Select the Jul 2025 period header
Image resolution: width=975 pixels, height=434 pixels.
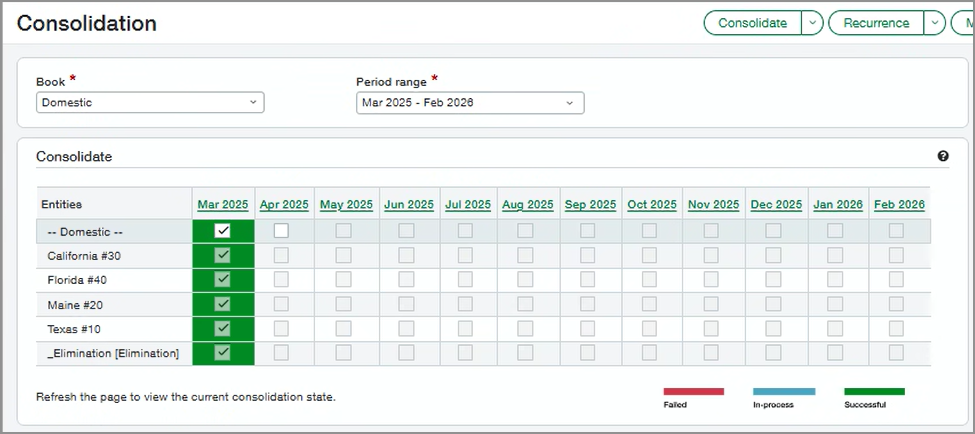coord(468,204)
